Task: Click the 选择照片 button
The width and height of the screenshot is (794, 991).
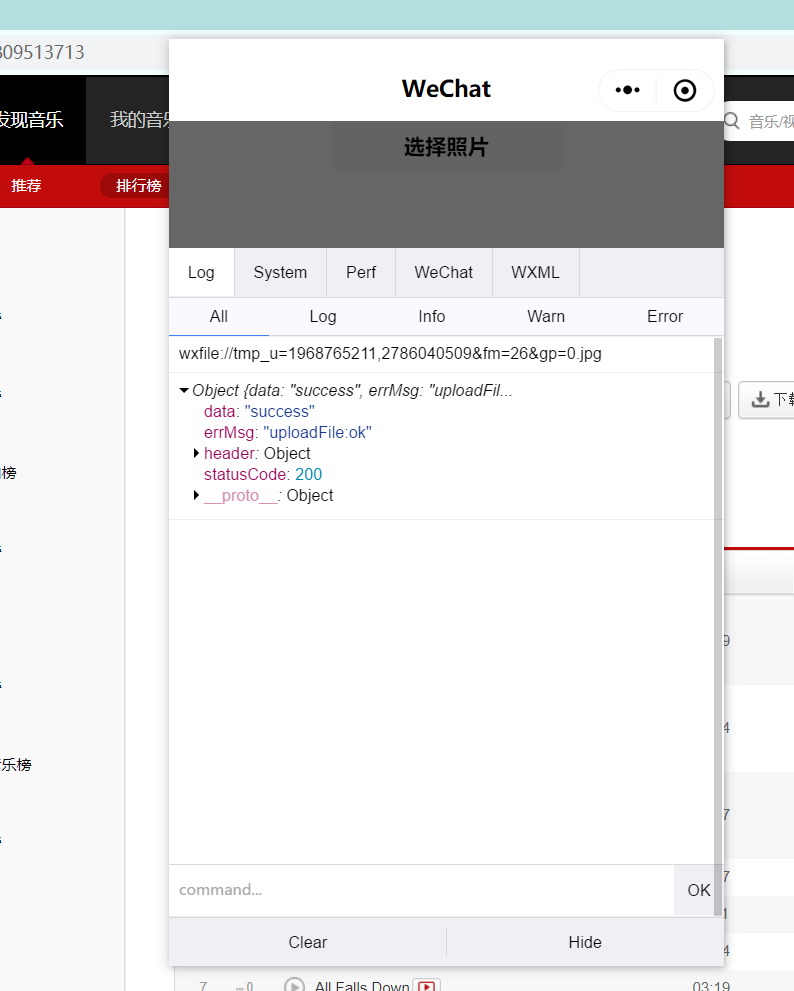Action: coord(446,147)
